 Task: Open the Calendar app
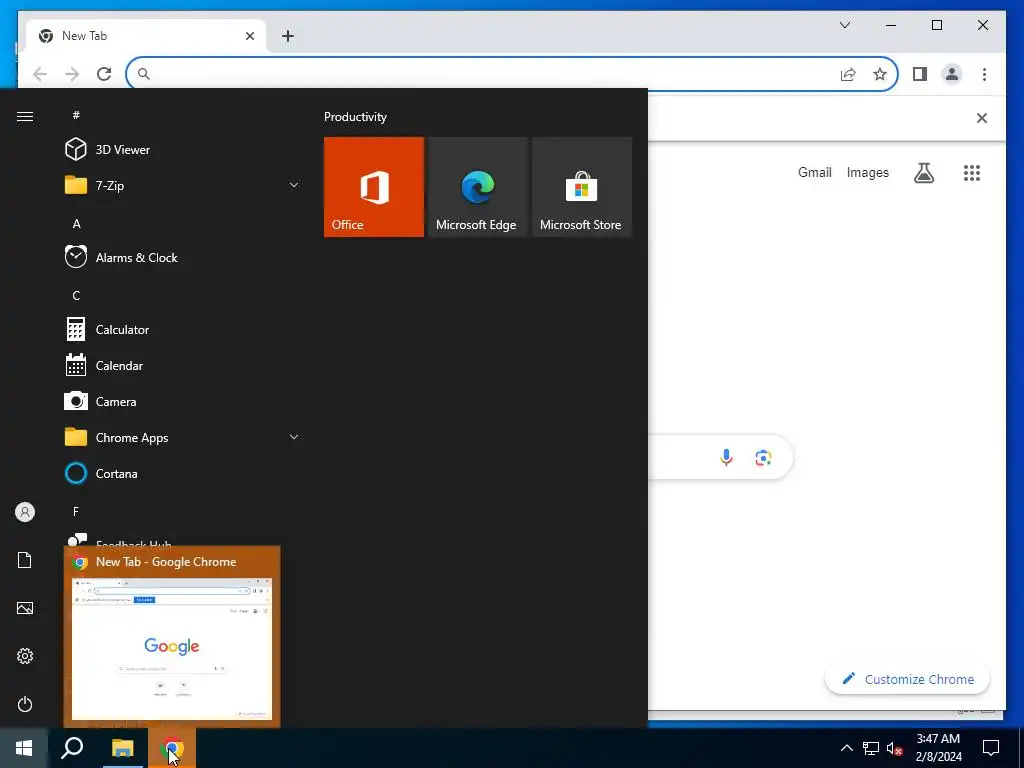183,365
